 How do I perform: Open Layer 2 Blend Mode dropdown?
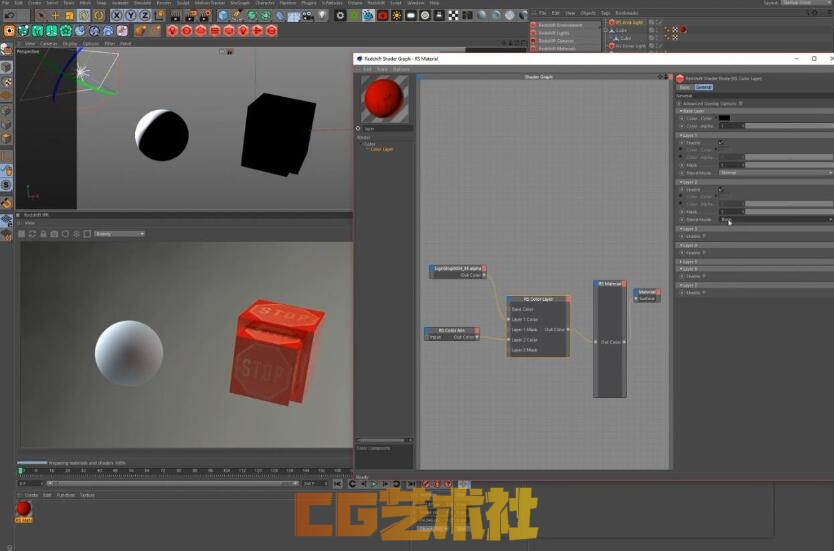[x=775, y=219]
